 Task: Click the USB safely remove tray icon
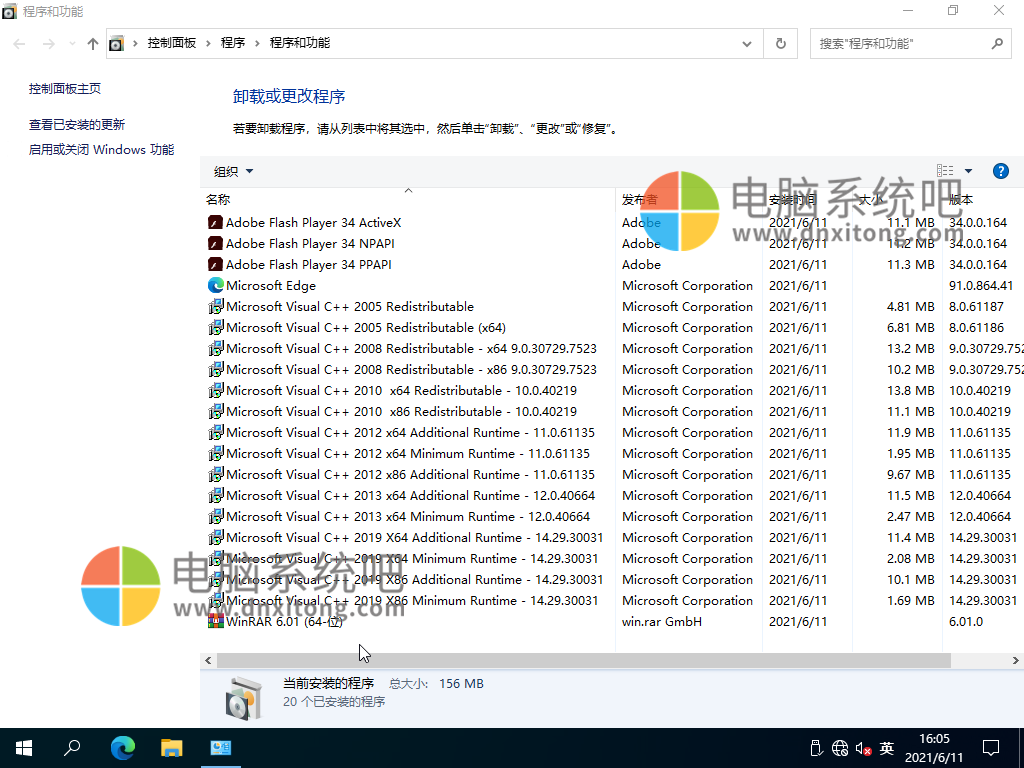coord(816,748)
